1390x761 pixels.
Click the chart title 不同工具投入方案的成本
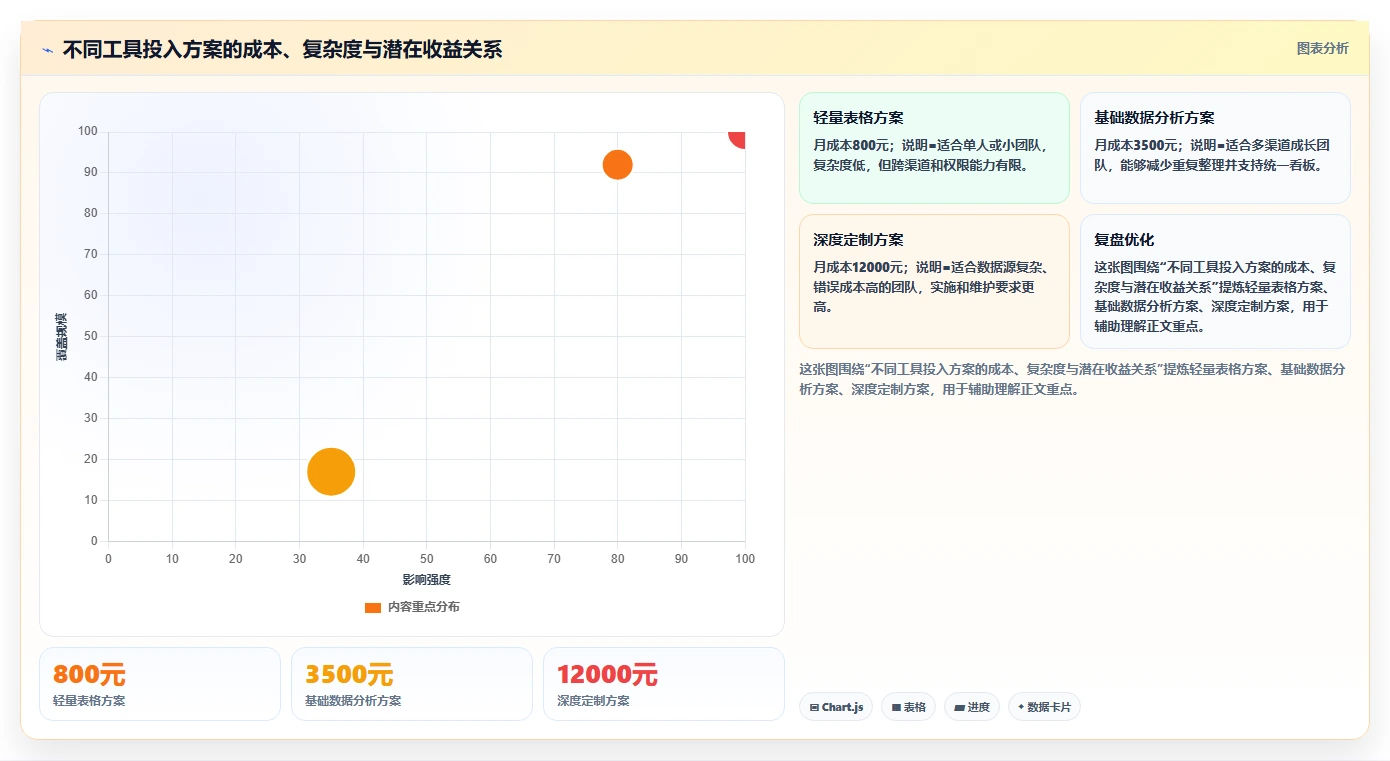click(282, 49)
